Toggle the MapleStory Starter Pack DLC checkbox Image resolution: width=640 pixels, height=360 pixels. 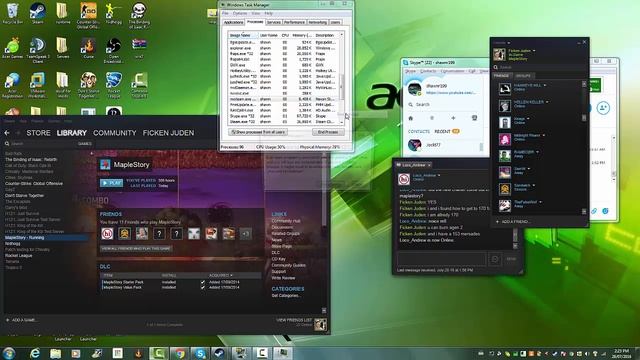tap(203, 282)
